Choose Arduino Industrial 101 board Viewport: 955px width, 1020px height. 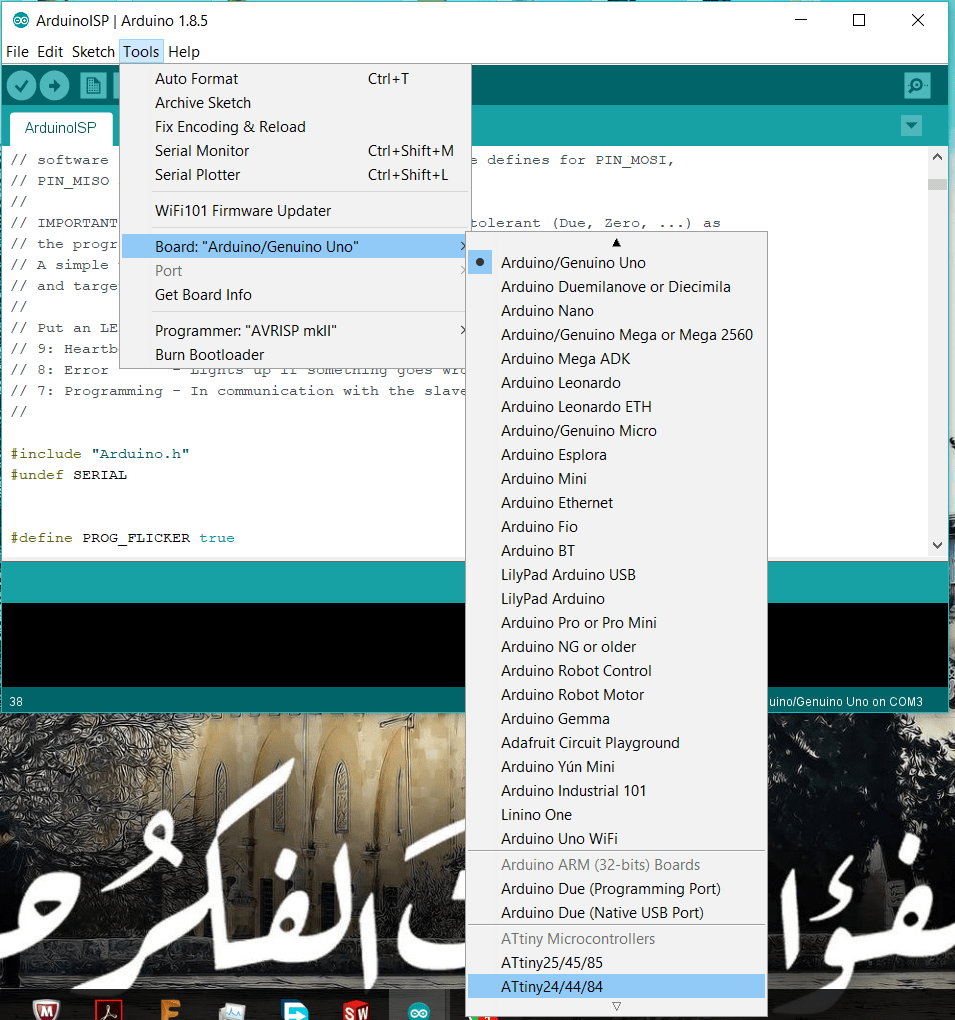pyautogui.click(x=616, y=791)
